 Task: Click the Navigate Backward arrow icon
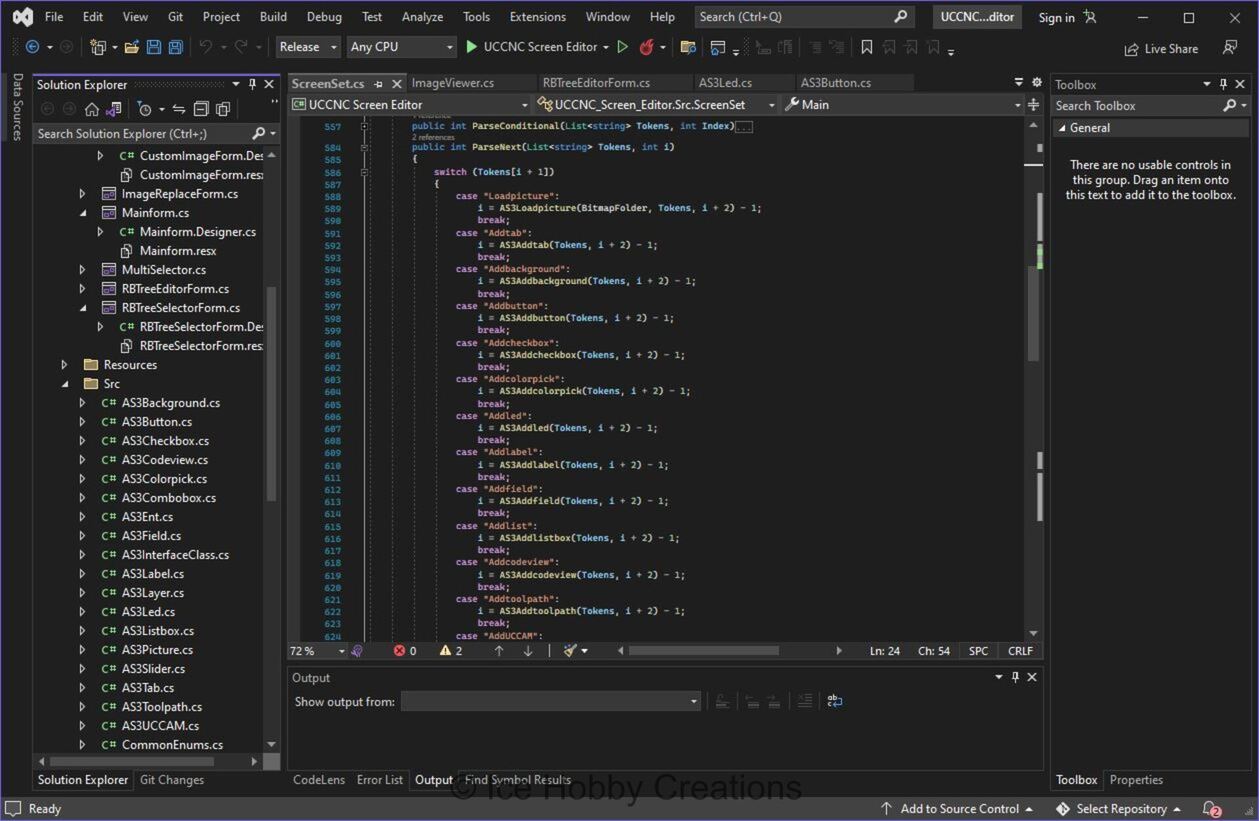tap(32, 47)
